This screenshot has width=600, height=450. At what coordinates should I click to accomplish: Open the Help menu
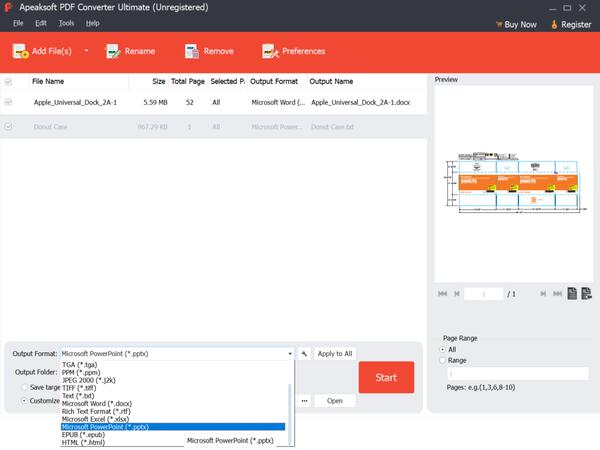click(x=92, y=22)
